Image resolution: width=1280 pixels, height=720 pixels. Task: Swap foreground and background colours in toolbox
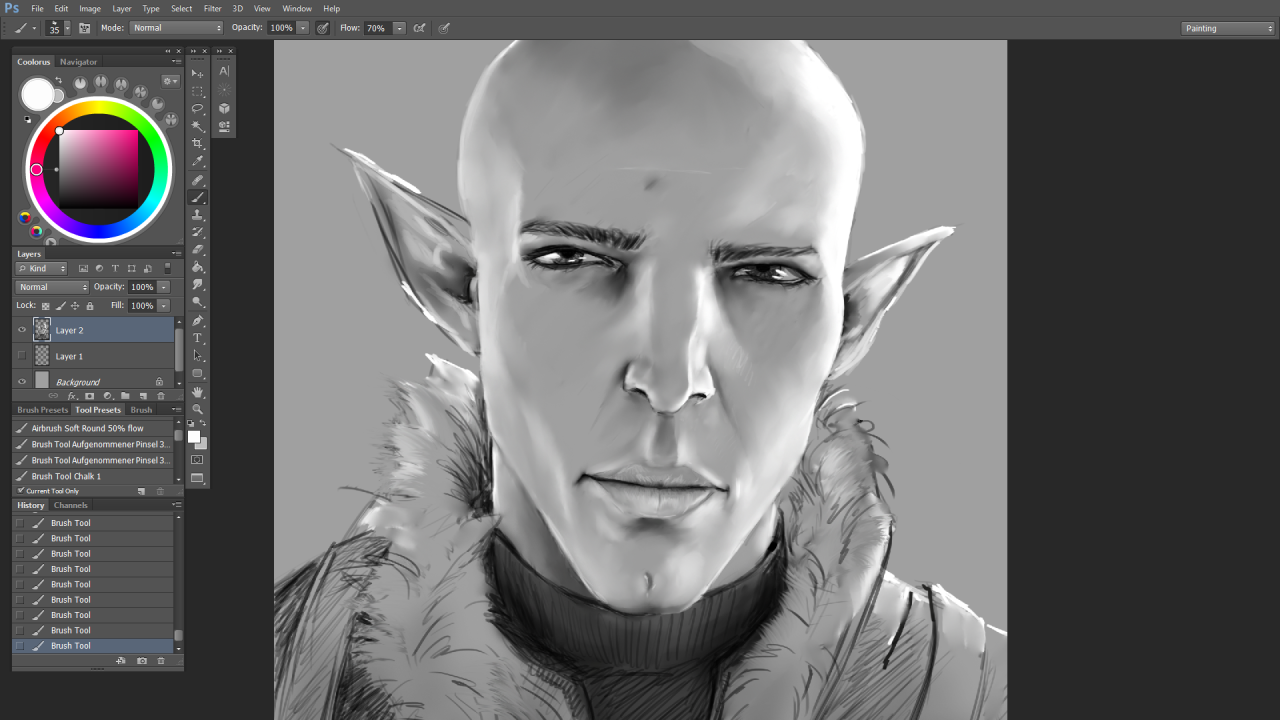[x=202, y=424]
